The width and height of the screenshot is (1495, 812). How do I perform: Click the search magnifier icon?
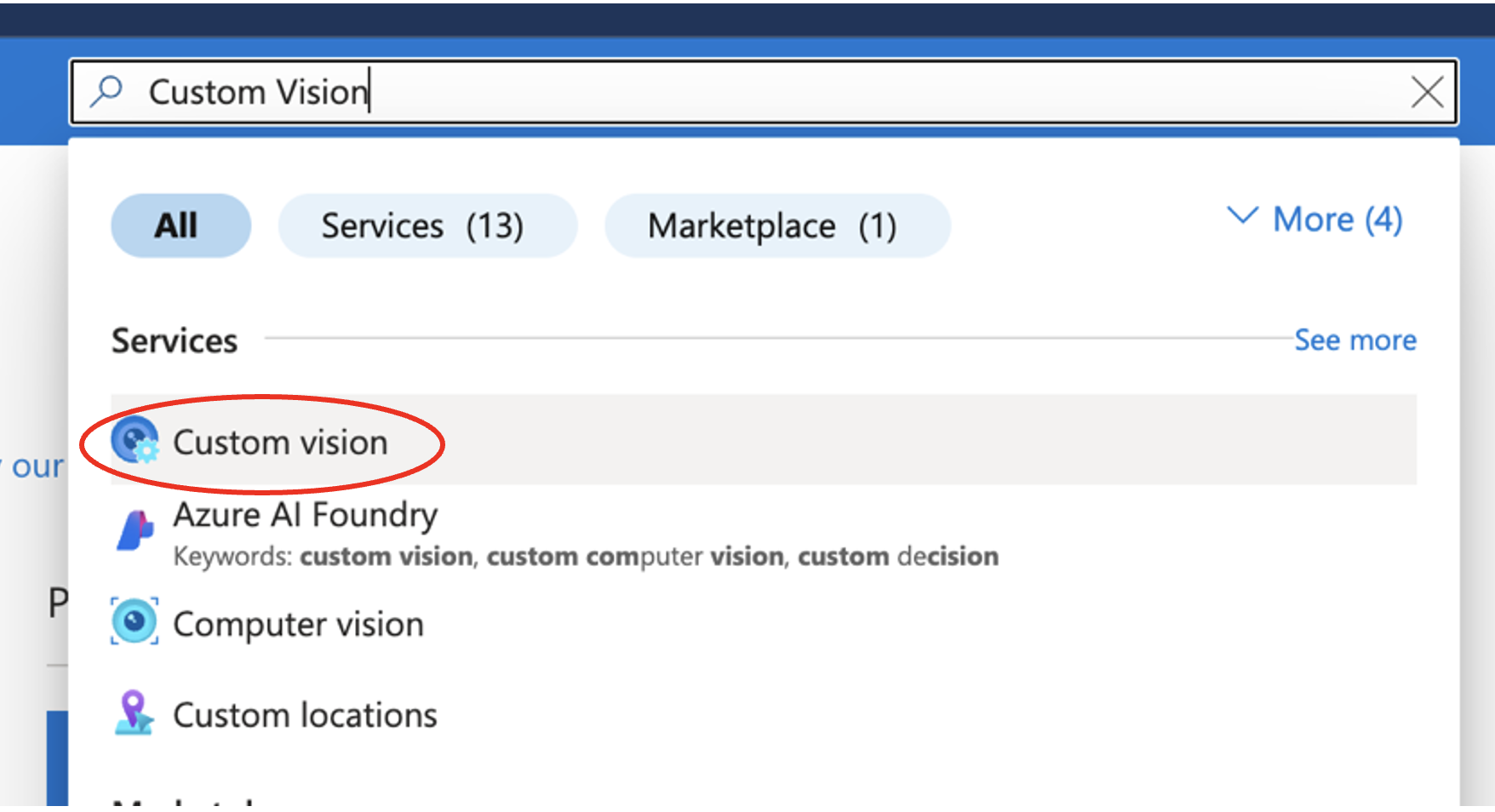point(106,91)
